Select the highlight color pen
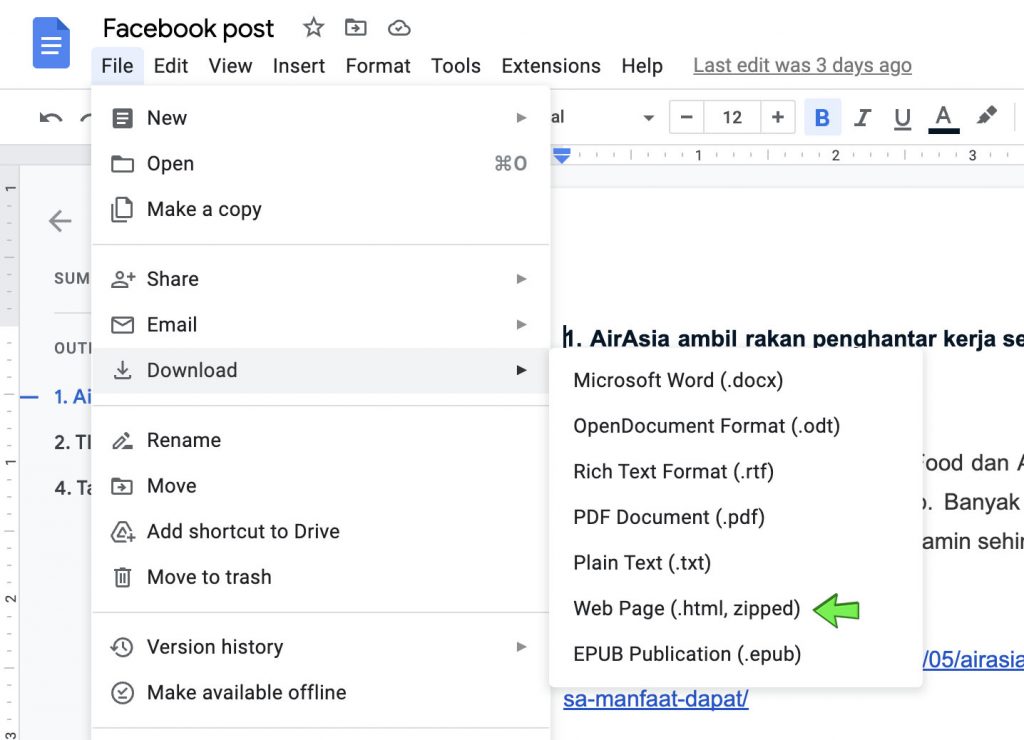The height and width of the screenshot is (740, 1024). point(987,116)
